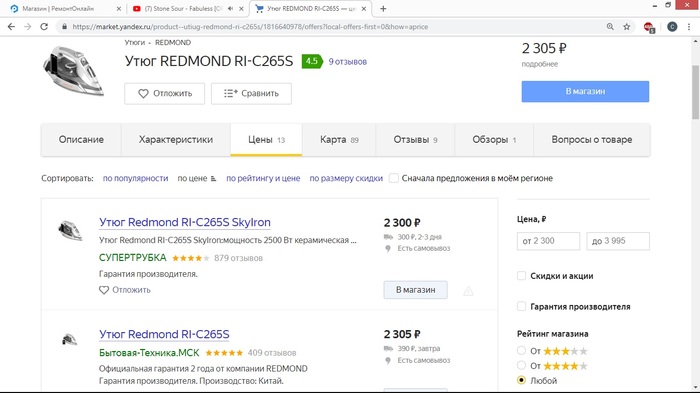Click delivery text 300 ₽, 2-3 дня
The height and width of the screenshot is (393, 700).
pyautogui.click(x=420, y=237)
